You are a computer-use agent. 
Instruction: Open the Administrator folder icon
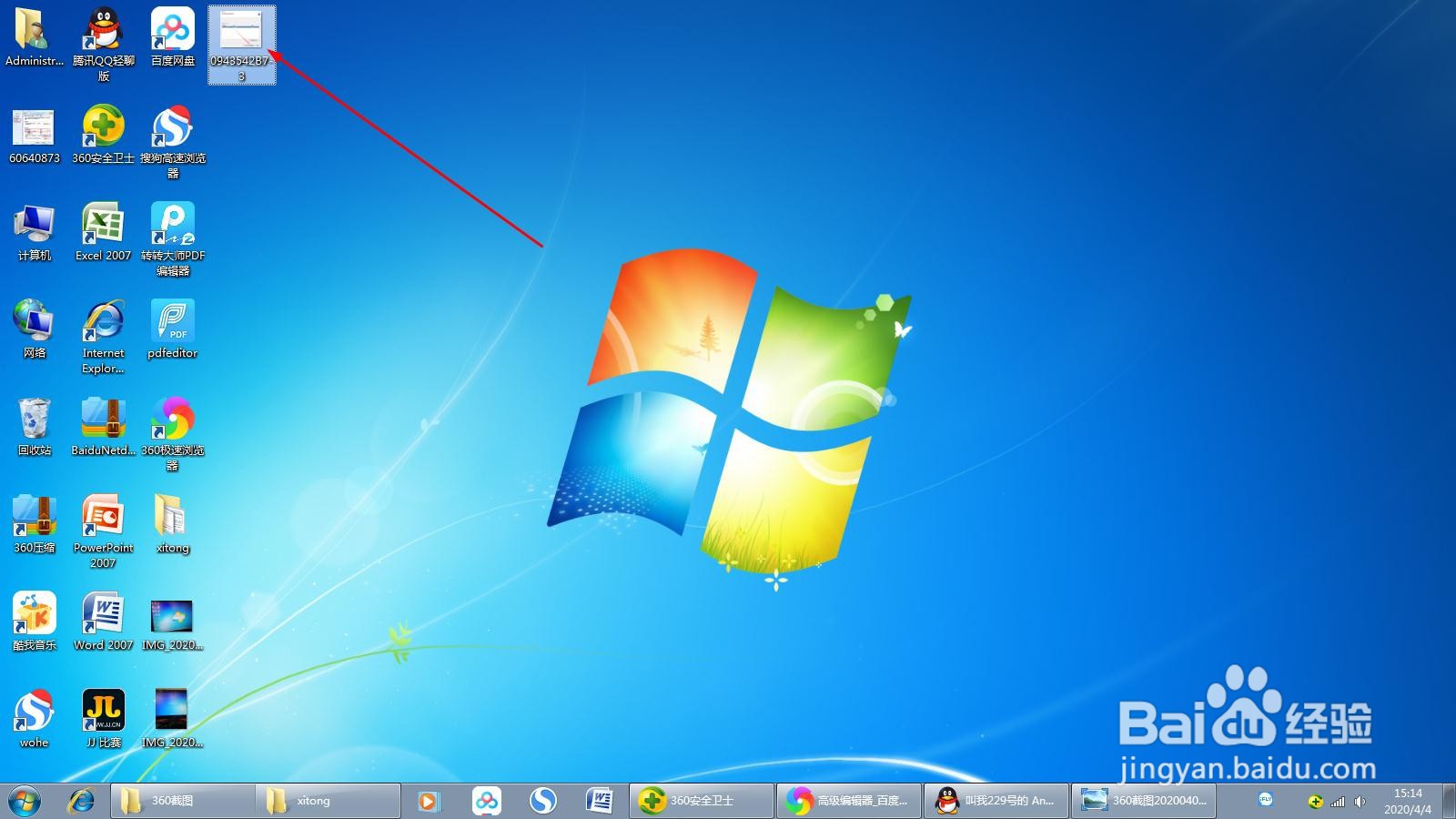(35, 38)
